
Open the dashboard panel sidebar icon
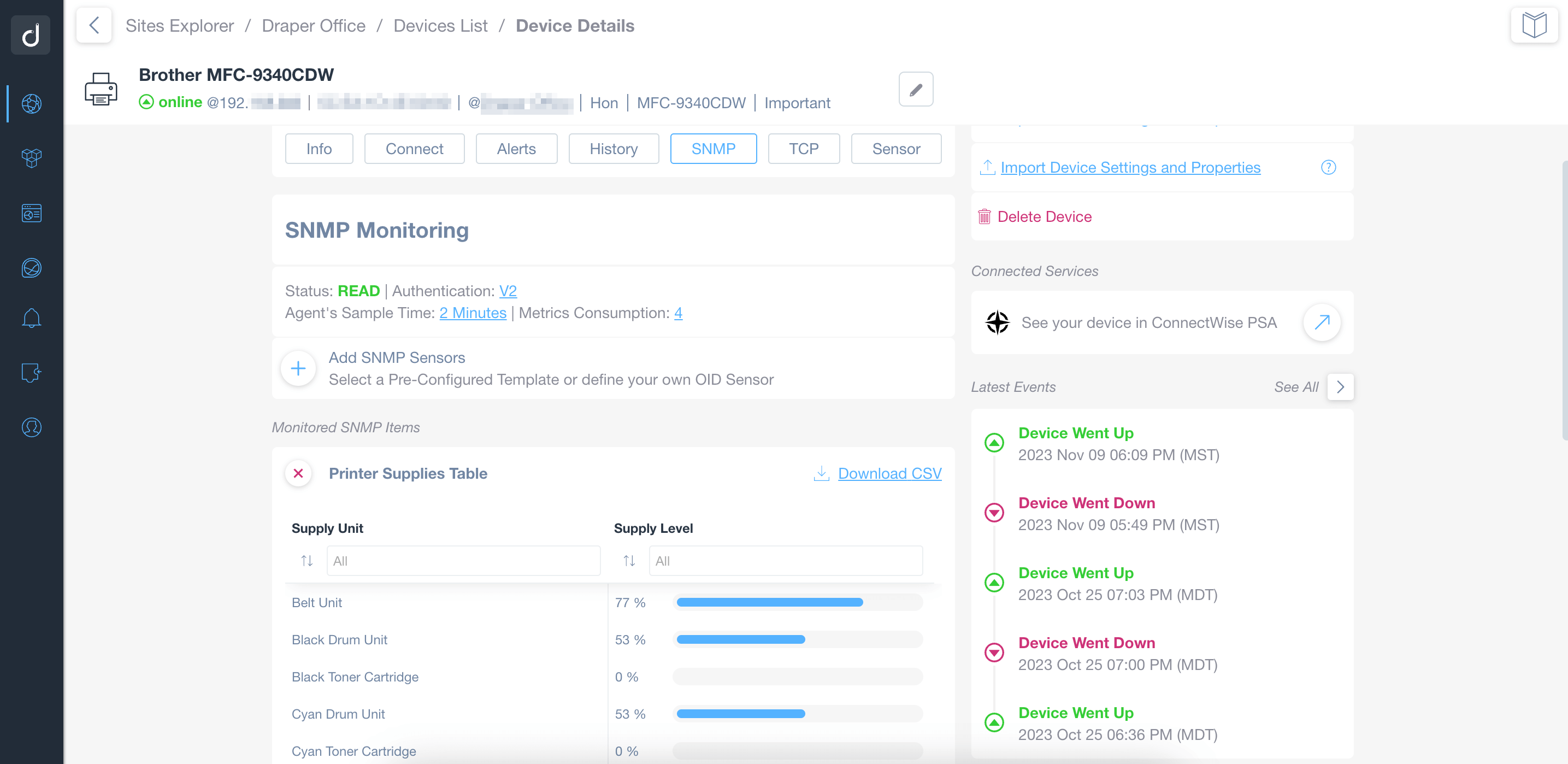click(x=31, y=213)
